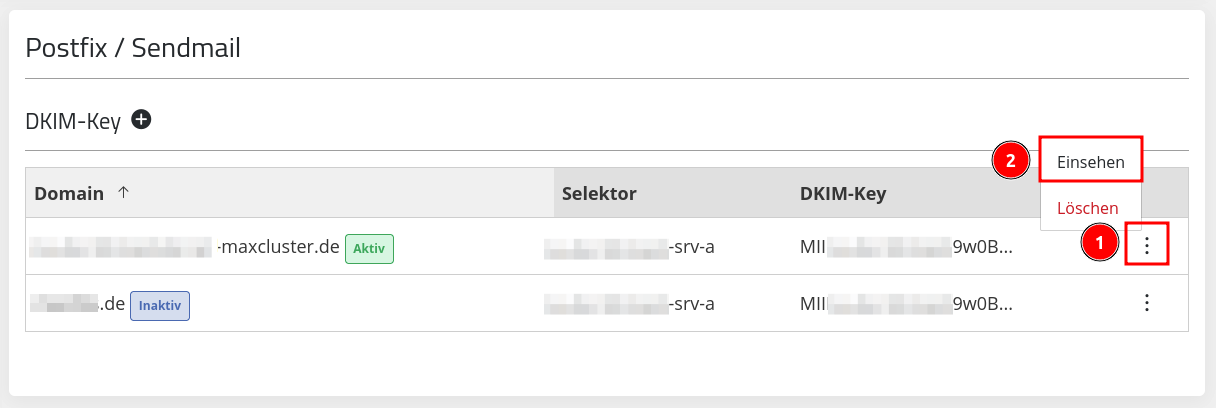Select the maxcluster.de domain entry
The image size is (1216, 408).
click(186, 246)
